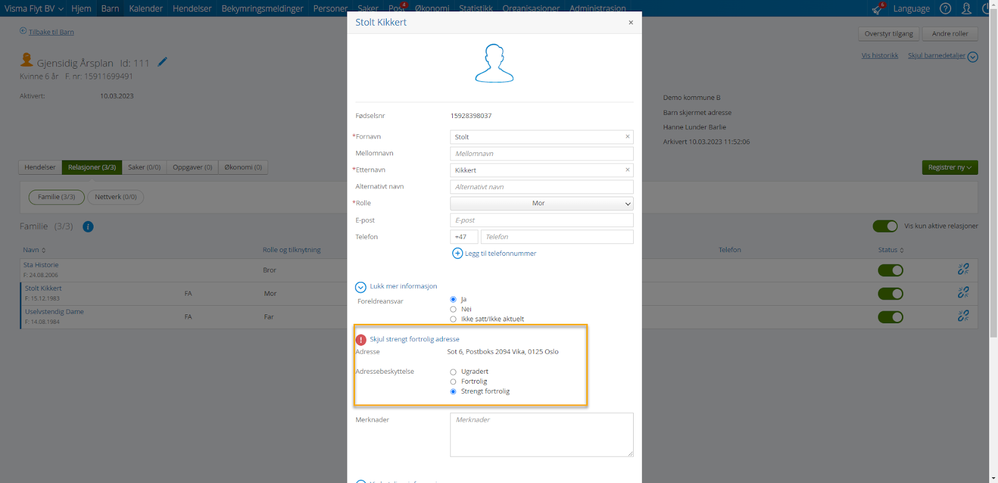Close the Stolt Kikkert dialog
Viewport: 998px width, 483px height.
(631, 22)
